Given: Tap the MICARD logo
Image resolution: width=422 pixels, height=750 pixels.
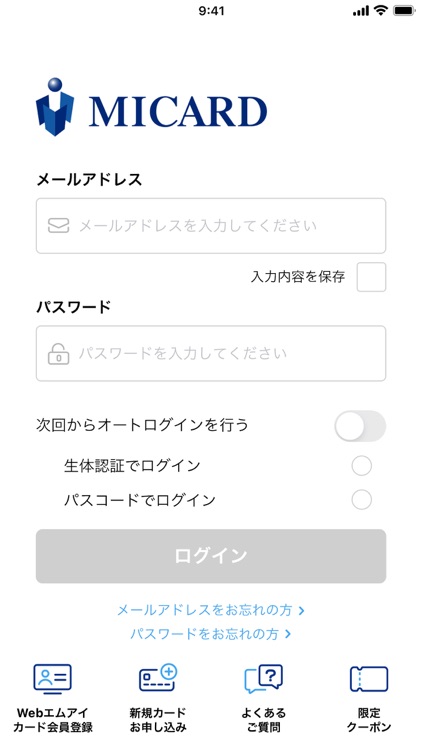Looking at the screenshot, I should coord(151,107).
